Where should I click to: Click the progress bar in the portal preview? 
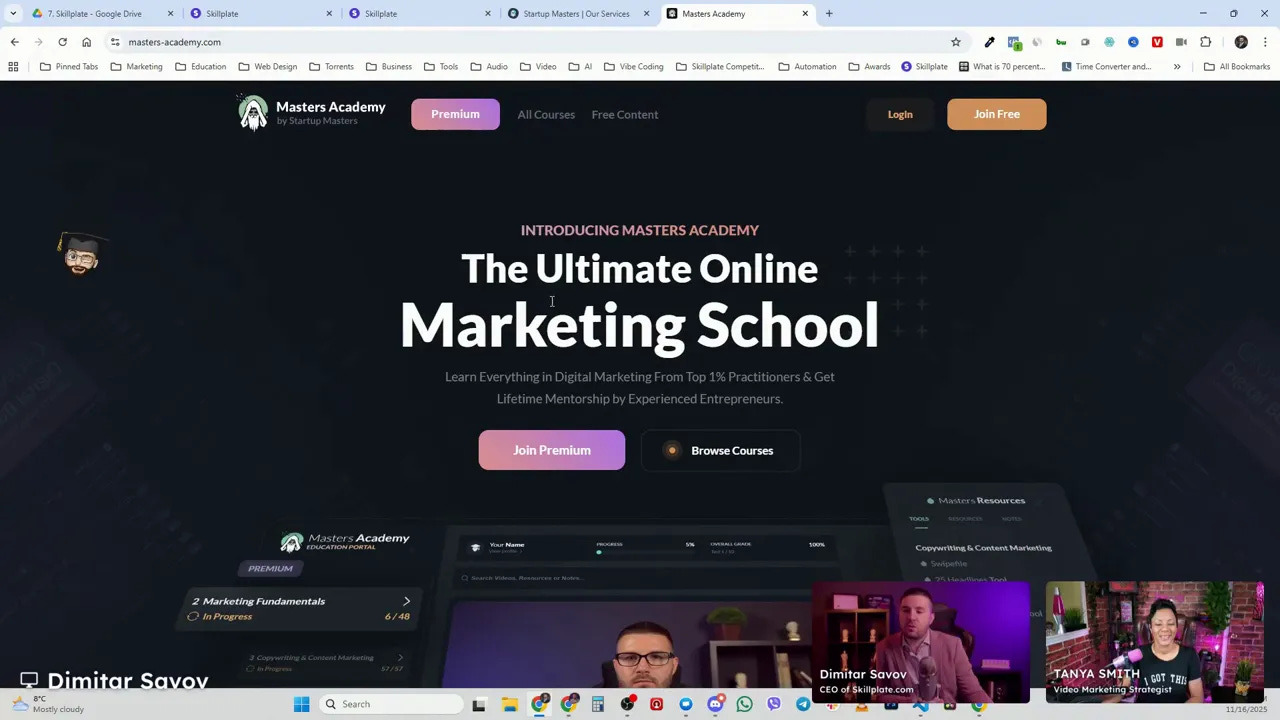(x=645, y=552)
